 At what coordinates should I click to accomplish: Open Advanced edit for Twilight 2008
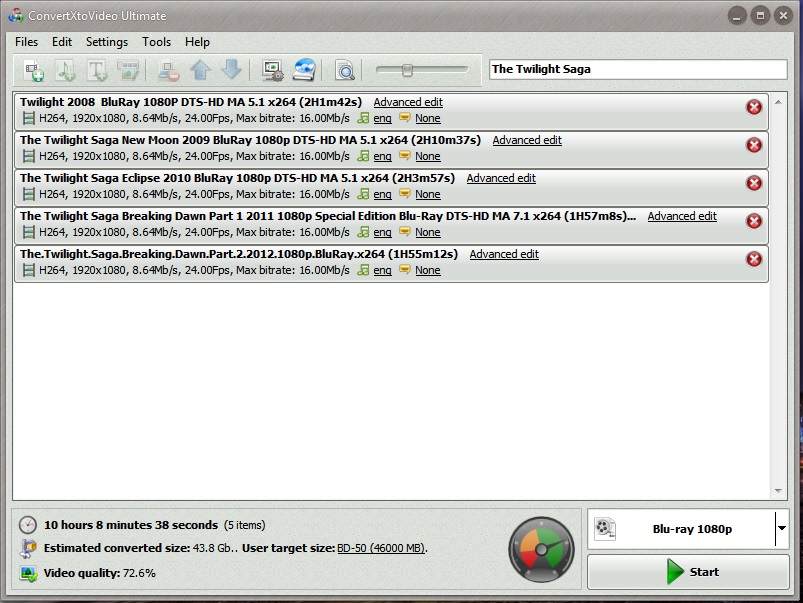[x=408, y=102]
